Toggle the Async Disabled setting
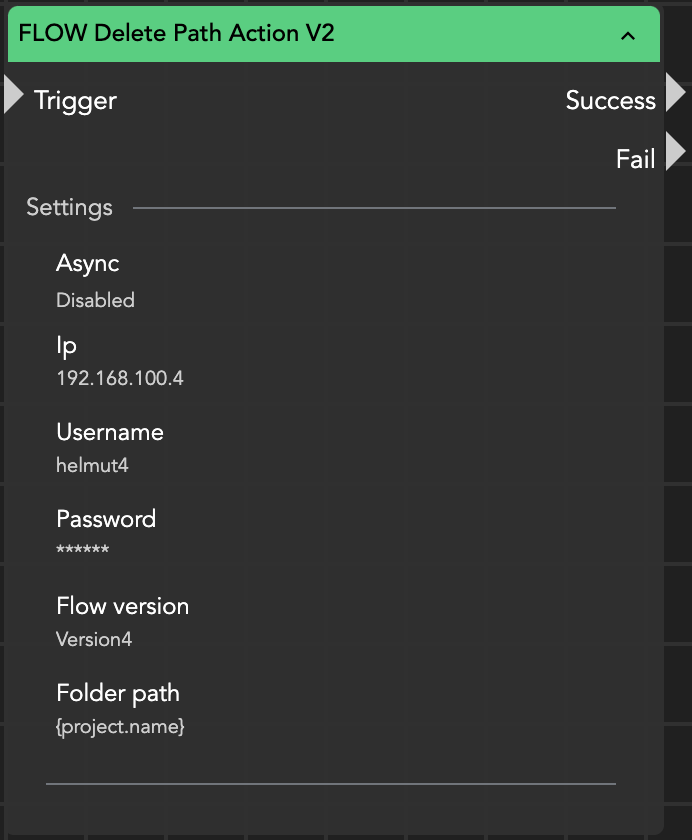The width and height of the screenshot is (692, 840). tap(95, 300)
